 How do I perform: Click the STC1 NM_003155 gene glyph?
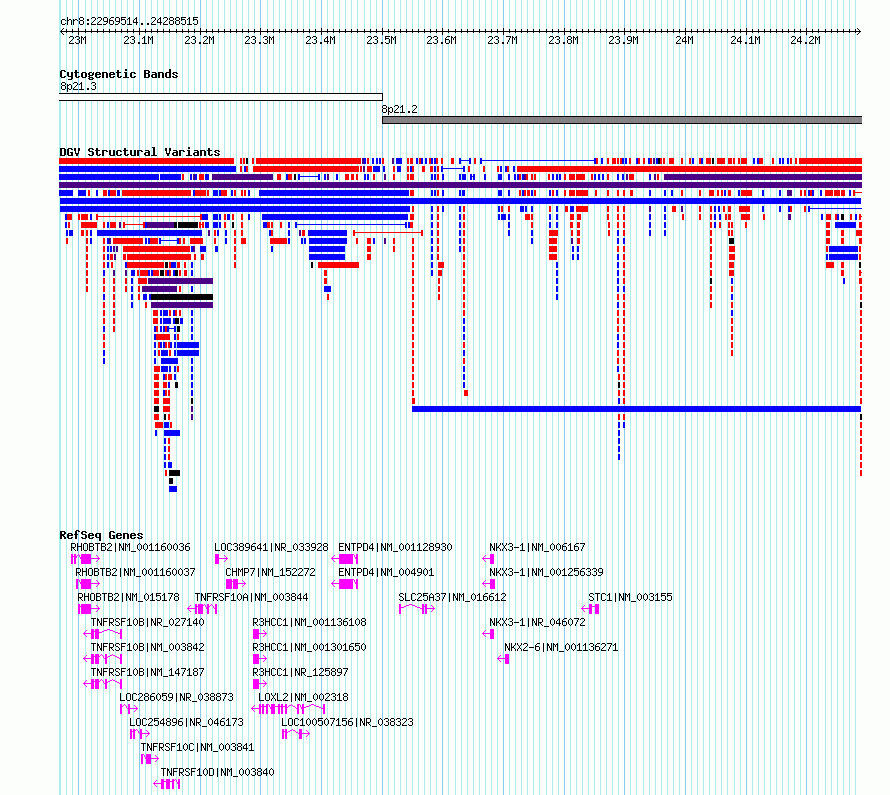[x=591, y=609]
